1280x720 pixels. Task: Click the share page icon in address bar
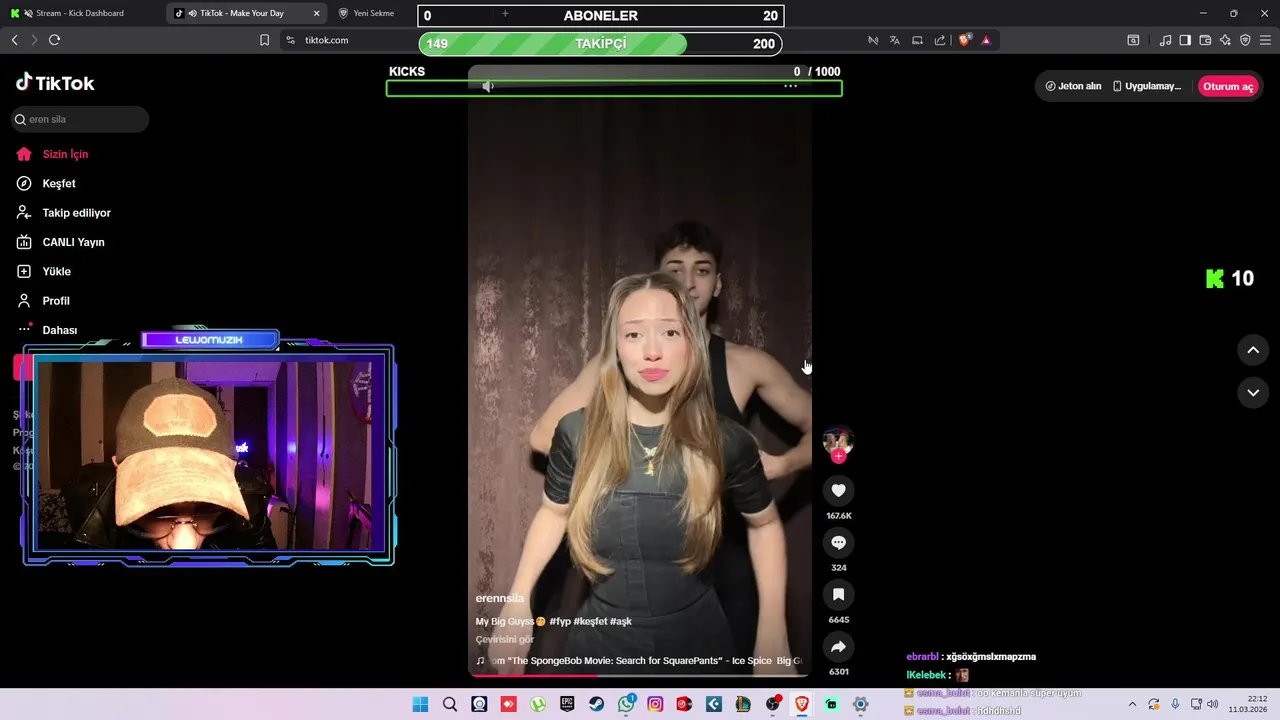point(940,40)
